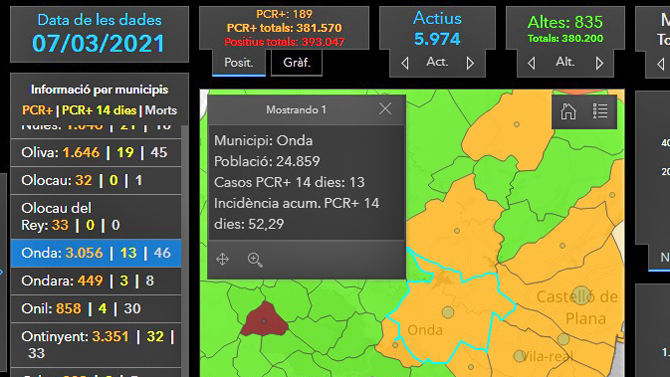Click the right arrow beside Alt.
Screen dimensions: 670x377
(599, 63)
